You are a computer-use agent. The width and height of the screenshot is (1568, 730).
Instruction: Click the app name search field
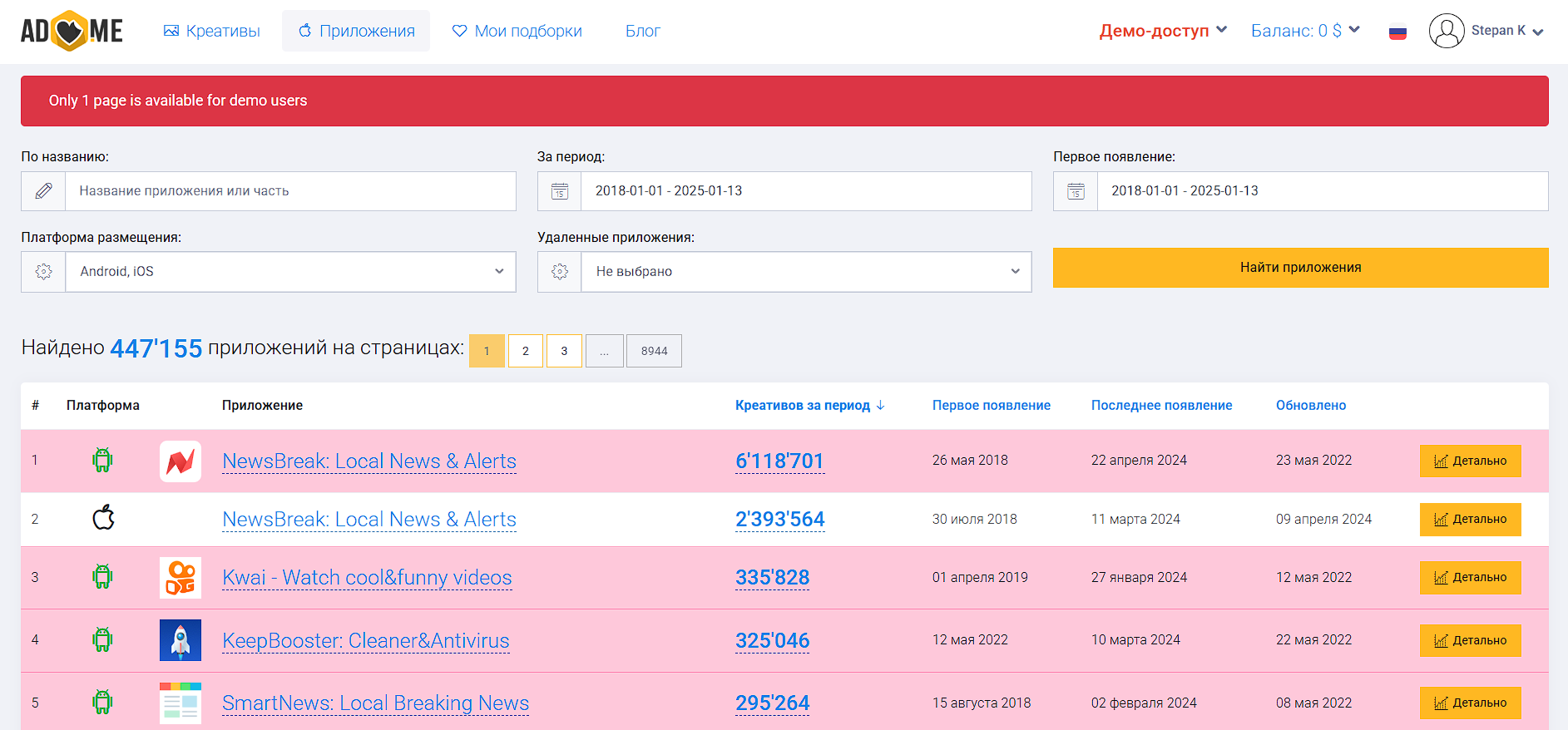coord(290,191)
